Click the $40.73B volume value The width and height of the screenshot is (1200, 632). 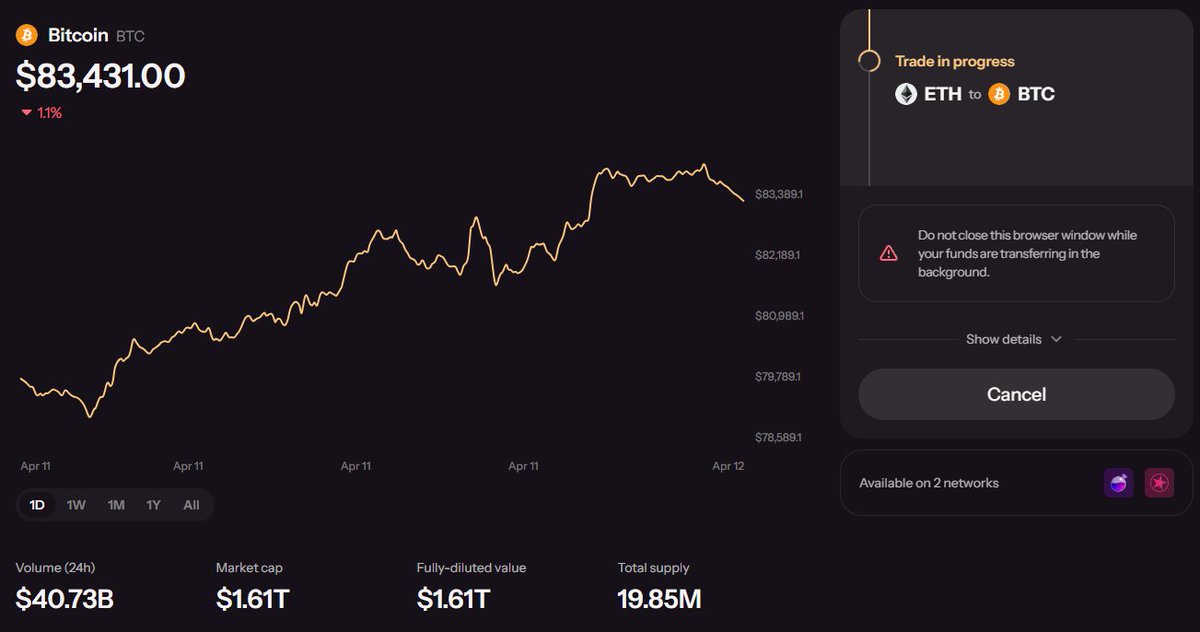point(64,599)
